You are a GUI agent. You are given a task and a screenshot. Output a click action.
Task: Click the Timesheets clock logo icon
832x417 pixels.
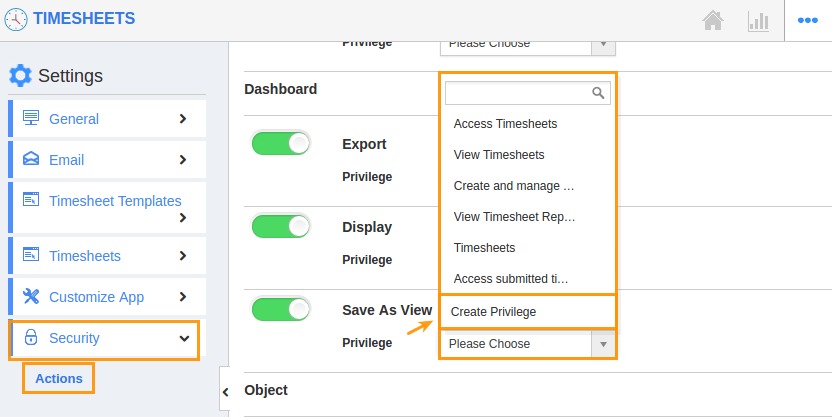tap(15, 19)
